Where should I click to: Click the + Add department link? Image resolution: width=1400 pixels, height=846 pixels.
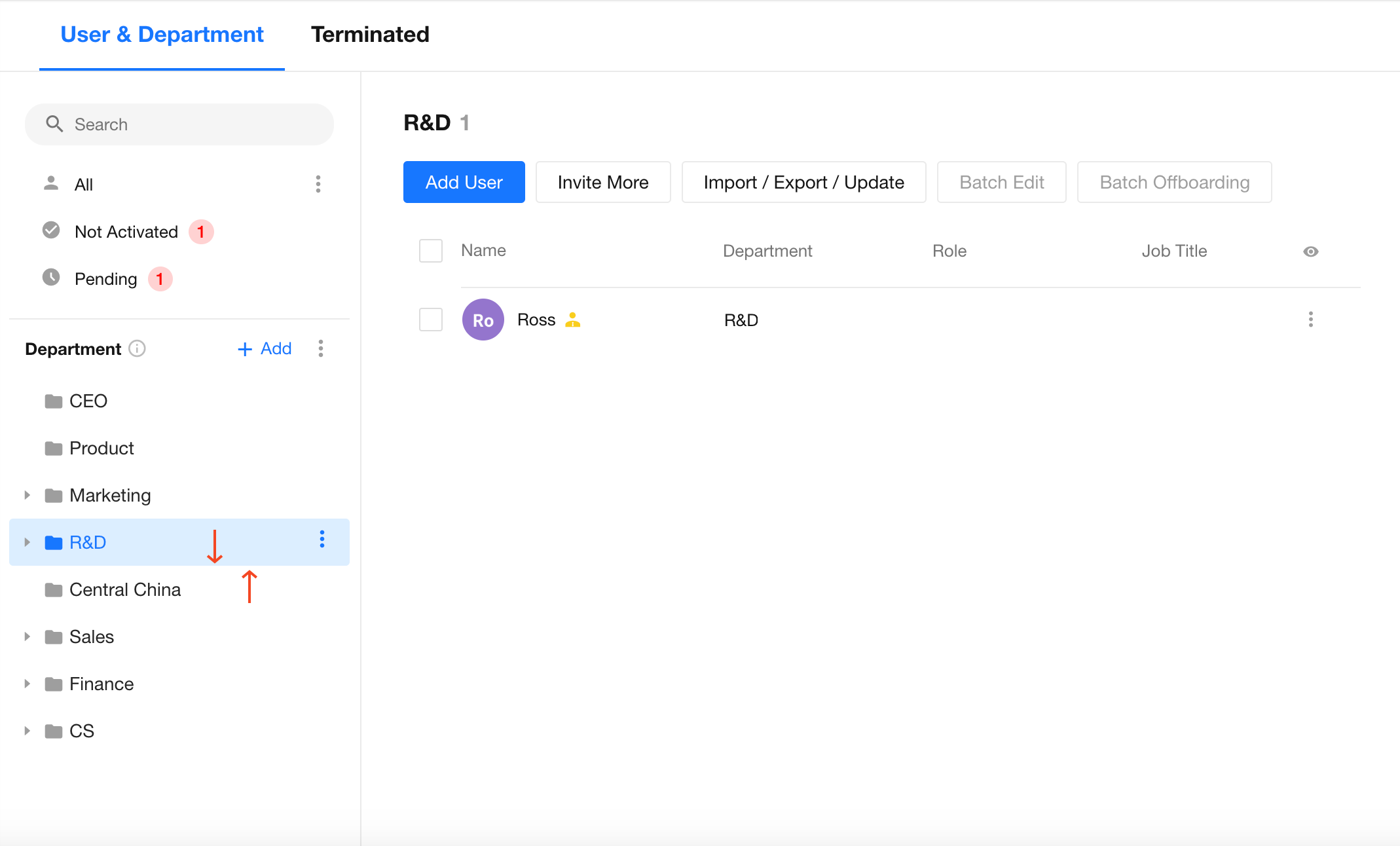[x=265, y=348]
